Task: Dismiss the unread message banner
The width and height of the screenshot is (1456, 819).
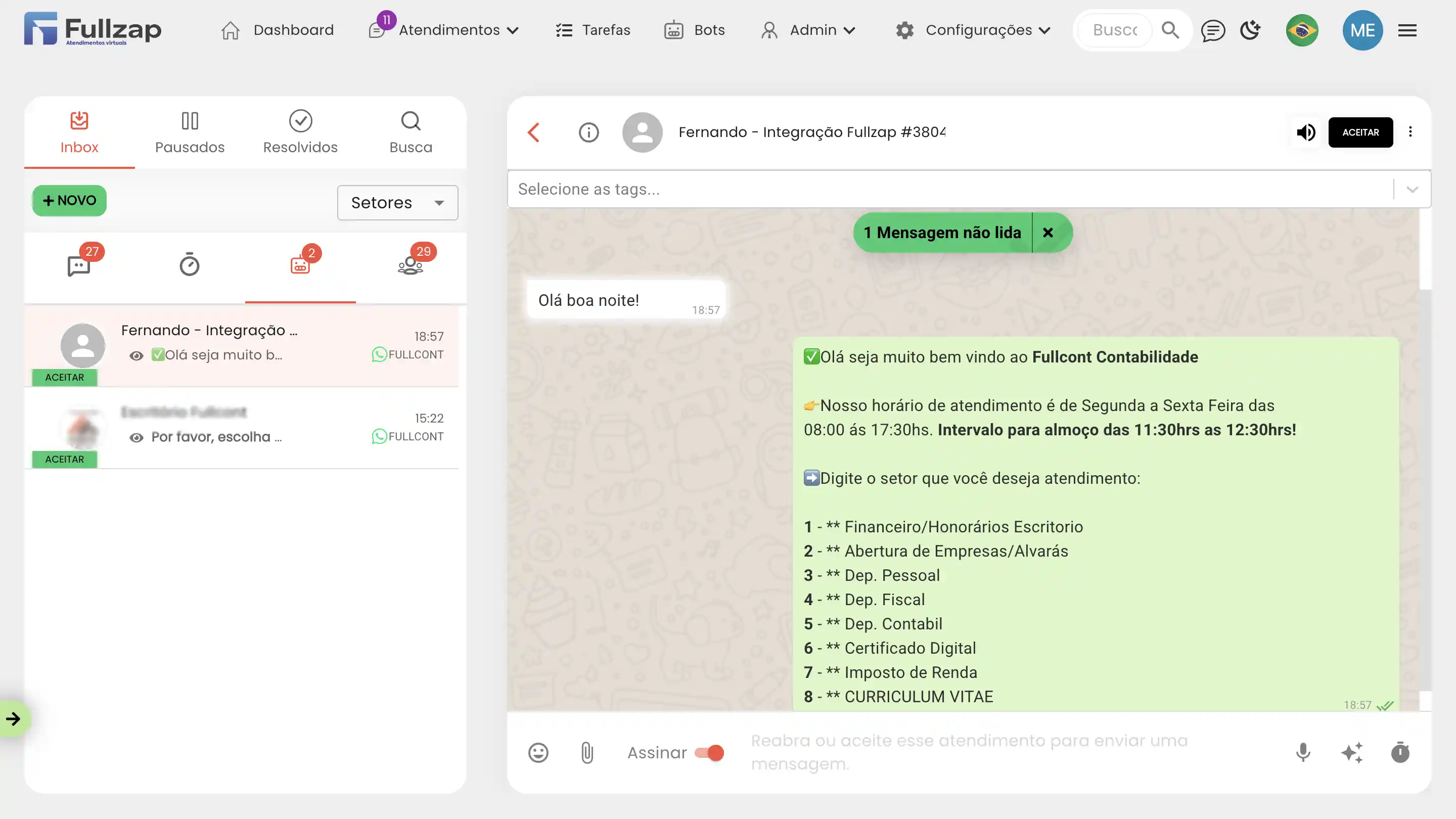Action: click(1048, 233)
